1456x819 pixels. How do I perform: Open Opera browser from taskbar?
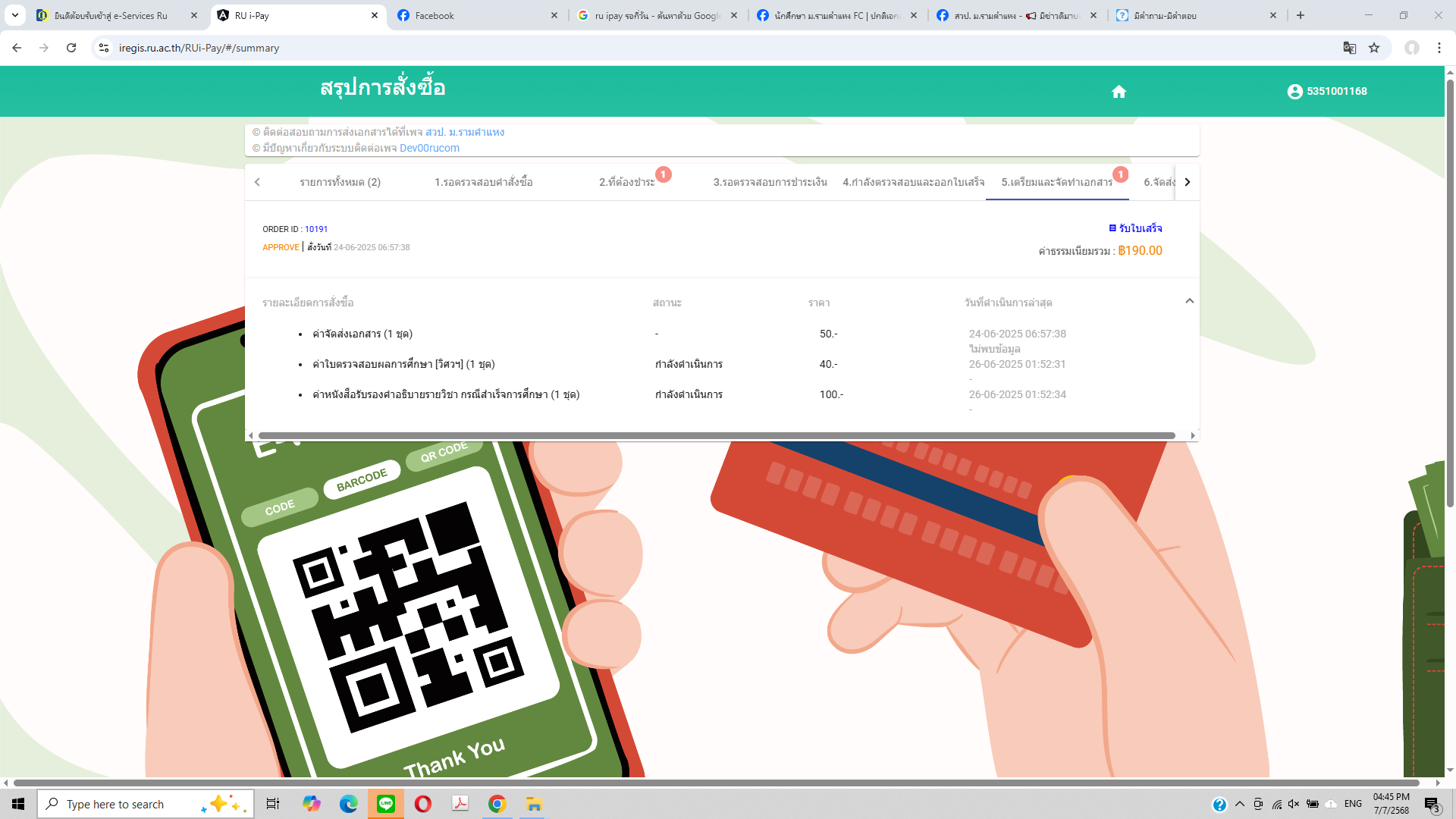pos(422,804)
